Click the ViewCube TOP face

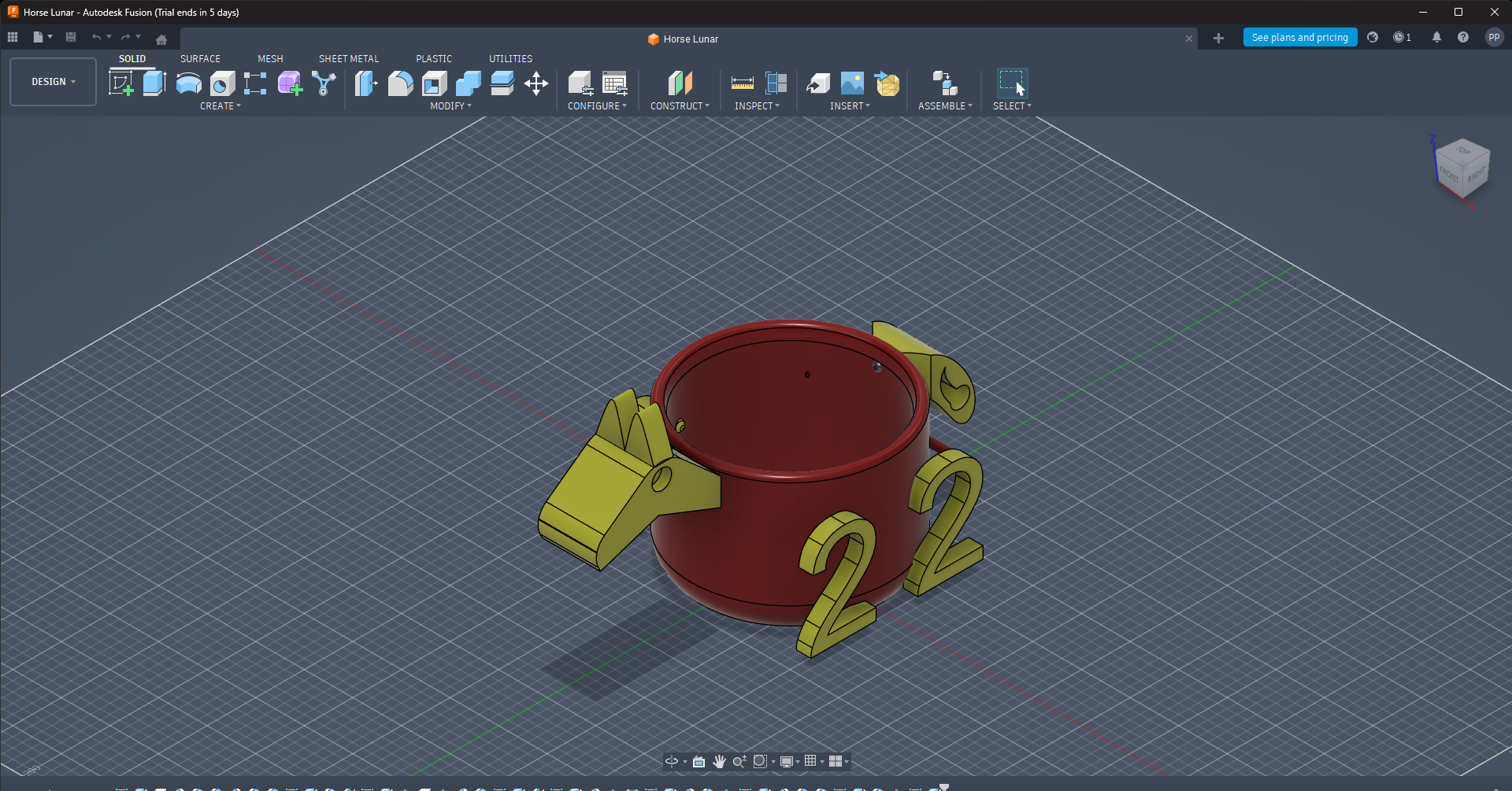pos(1463,151)
